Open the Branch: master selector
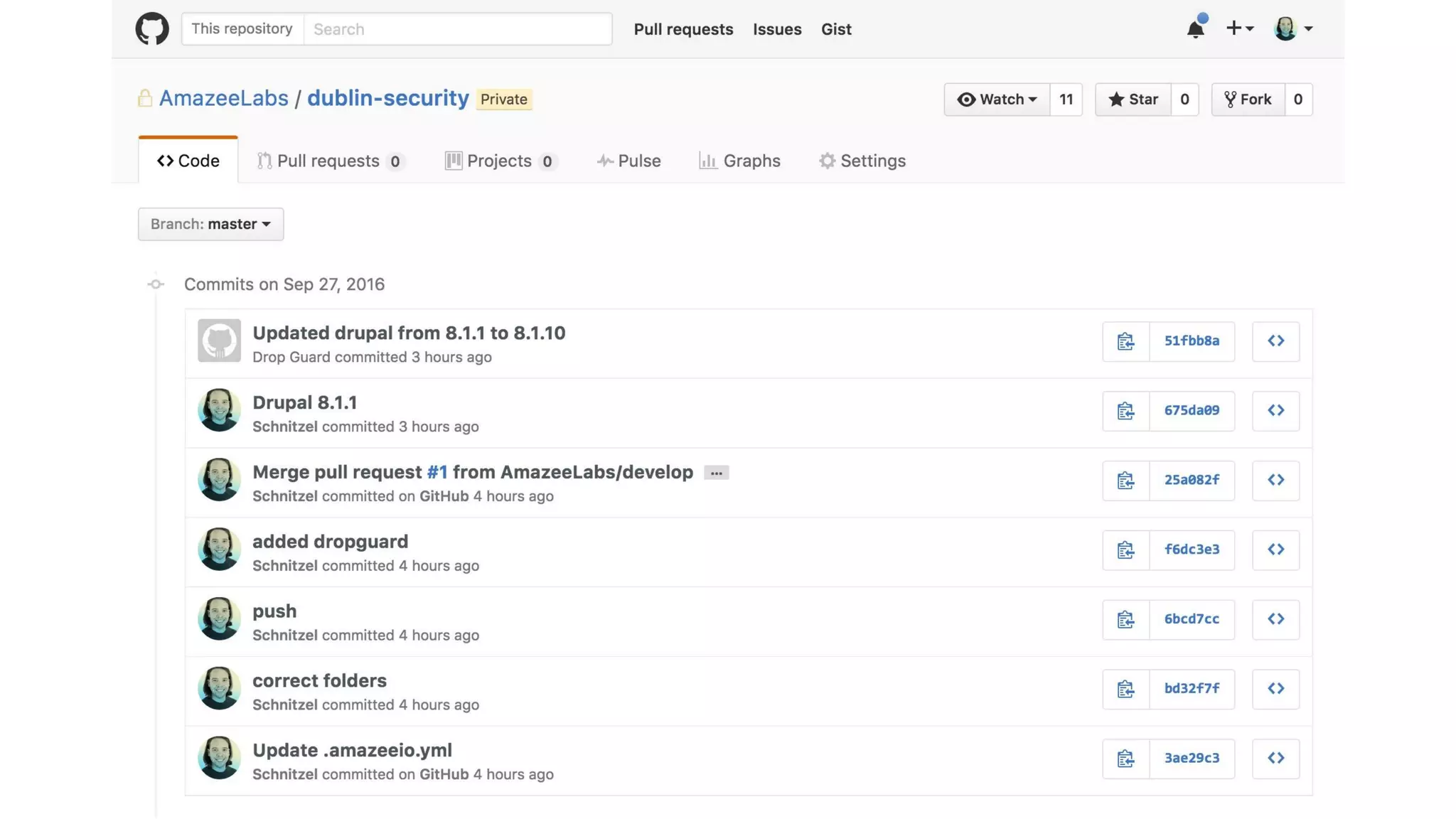This screenshot has width=1456, height=819. (x=210, y=224)
